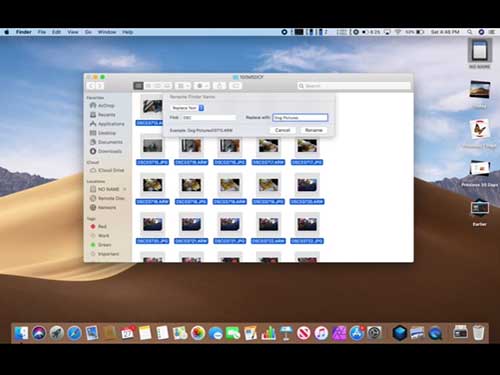Screen dimensions: 500x375
Task: Open the View menu
Action: click(x=73, y=32)
